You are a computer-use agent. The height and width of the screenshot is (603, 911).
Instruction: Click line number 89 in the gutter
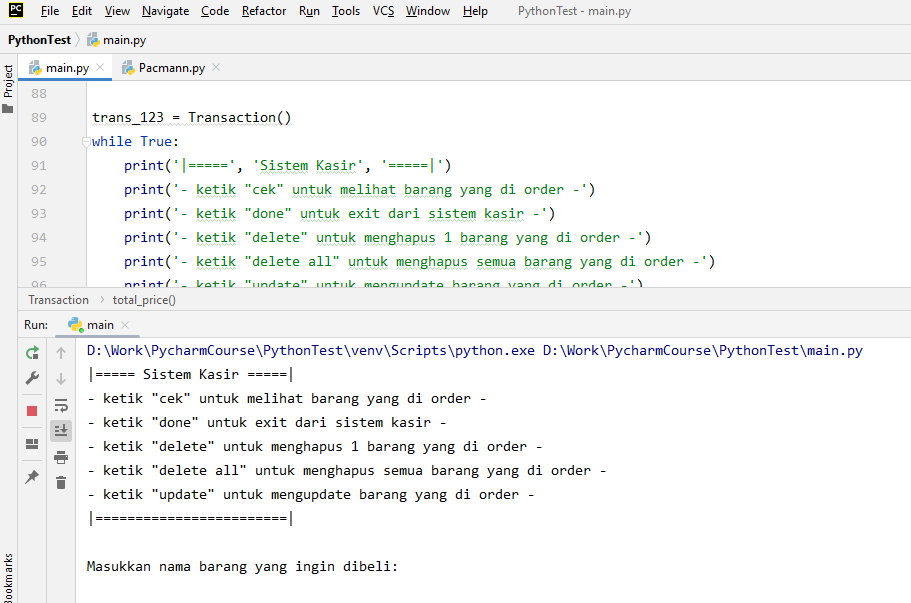pyautogui.click(x=39, y=117)
